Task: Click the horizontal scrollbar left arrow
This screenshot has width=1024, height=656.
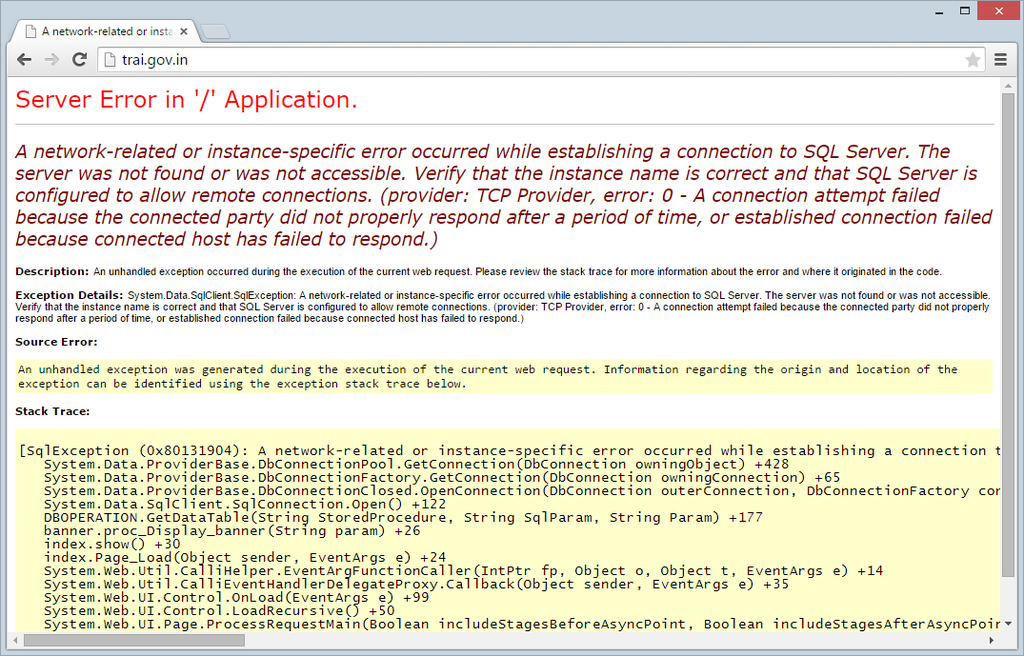Action: [x=15, y=640]
